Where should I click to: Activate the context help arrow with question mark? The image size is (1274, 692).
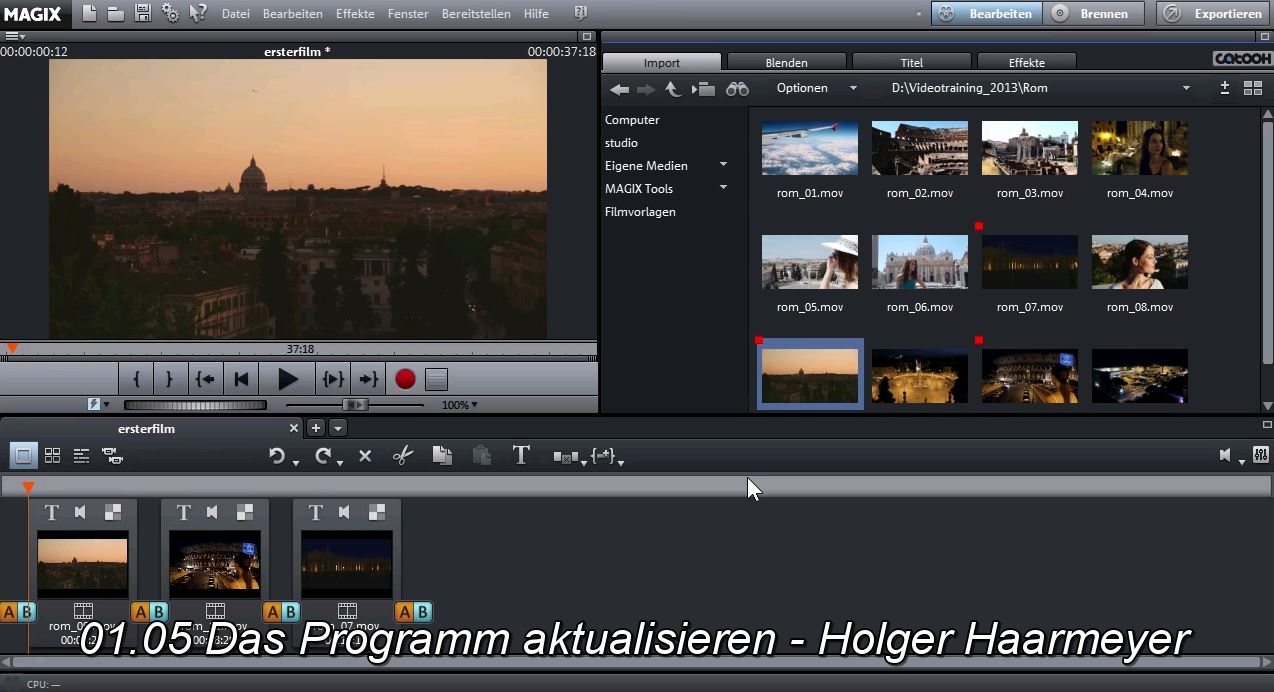pos(198,13)
